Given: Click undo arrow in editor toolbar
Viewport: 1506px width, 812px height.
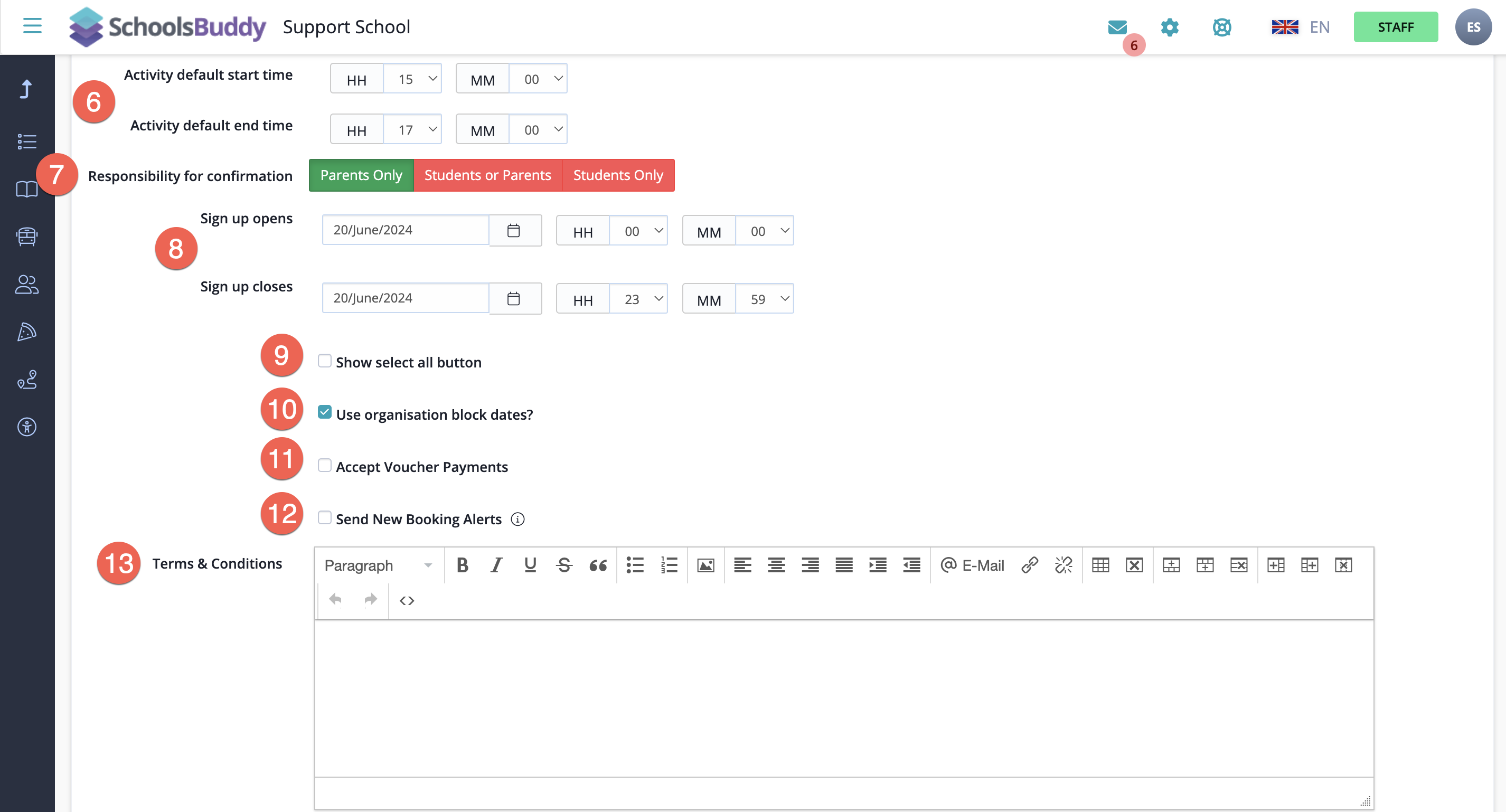Looking at the screenshot, I should (335, 600).
